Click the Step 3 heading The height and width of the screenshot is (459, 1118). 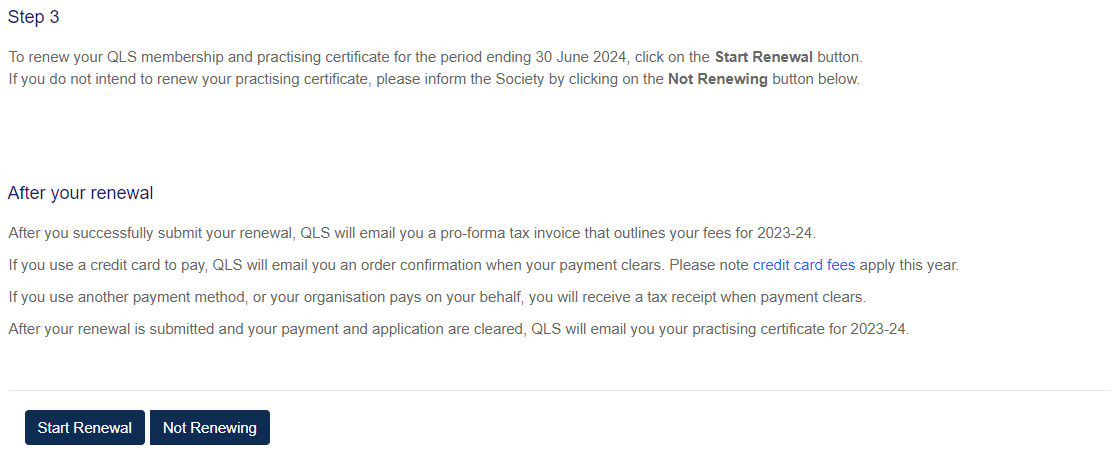pyautogui.click(x=34, y=17)
